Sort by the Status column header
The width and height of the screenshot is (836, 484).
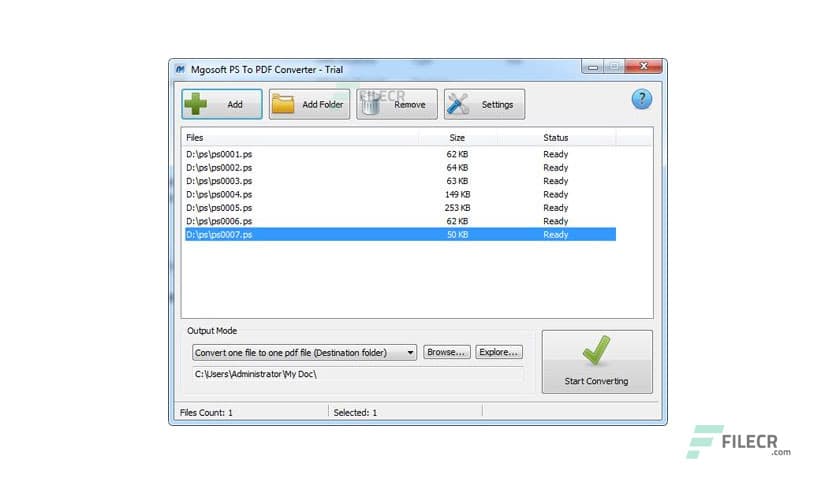(x=556, y=138)
